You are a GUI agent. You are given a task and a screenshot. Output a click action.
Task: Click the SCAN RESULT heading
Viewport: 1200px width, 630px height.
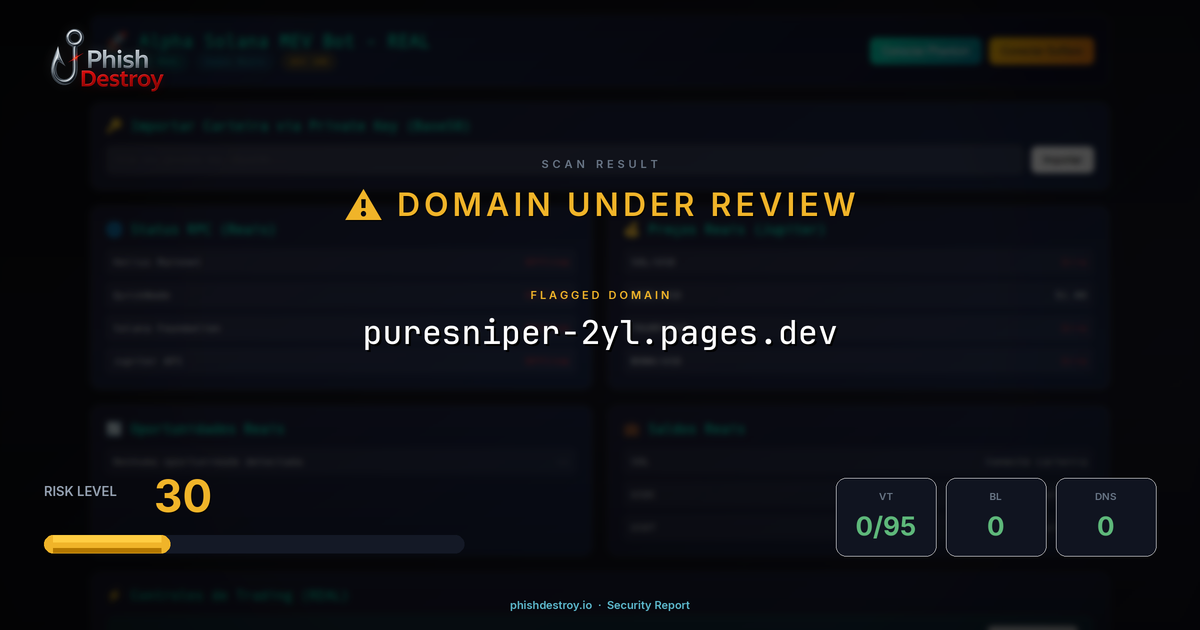(600, 163)
